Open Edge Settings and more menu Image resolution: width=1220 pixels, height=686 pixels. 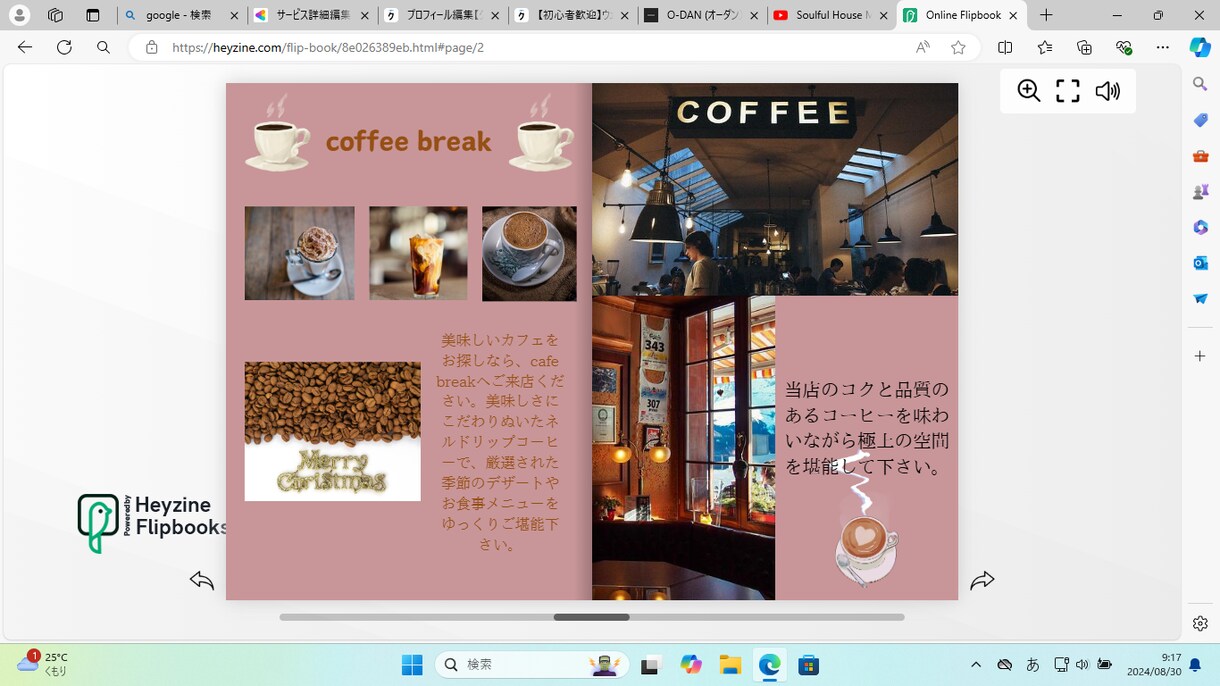click(1162, 47)
